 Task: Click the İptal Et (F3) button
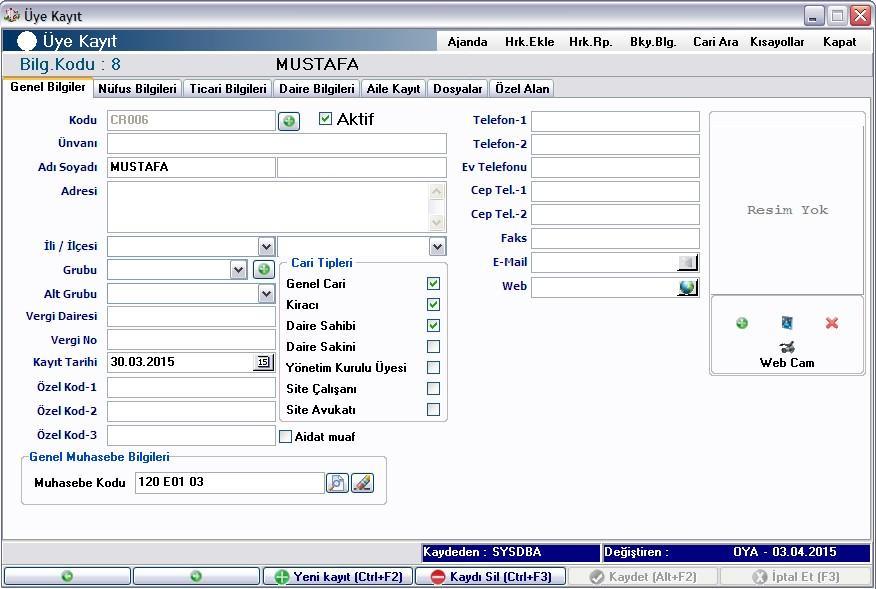point(796,577)
